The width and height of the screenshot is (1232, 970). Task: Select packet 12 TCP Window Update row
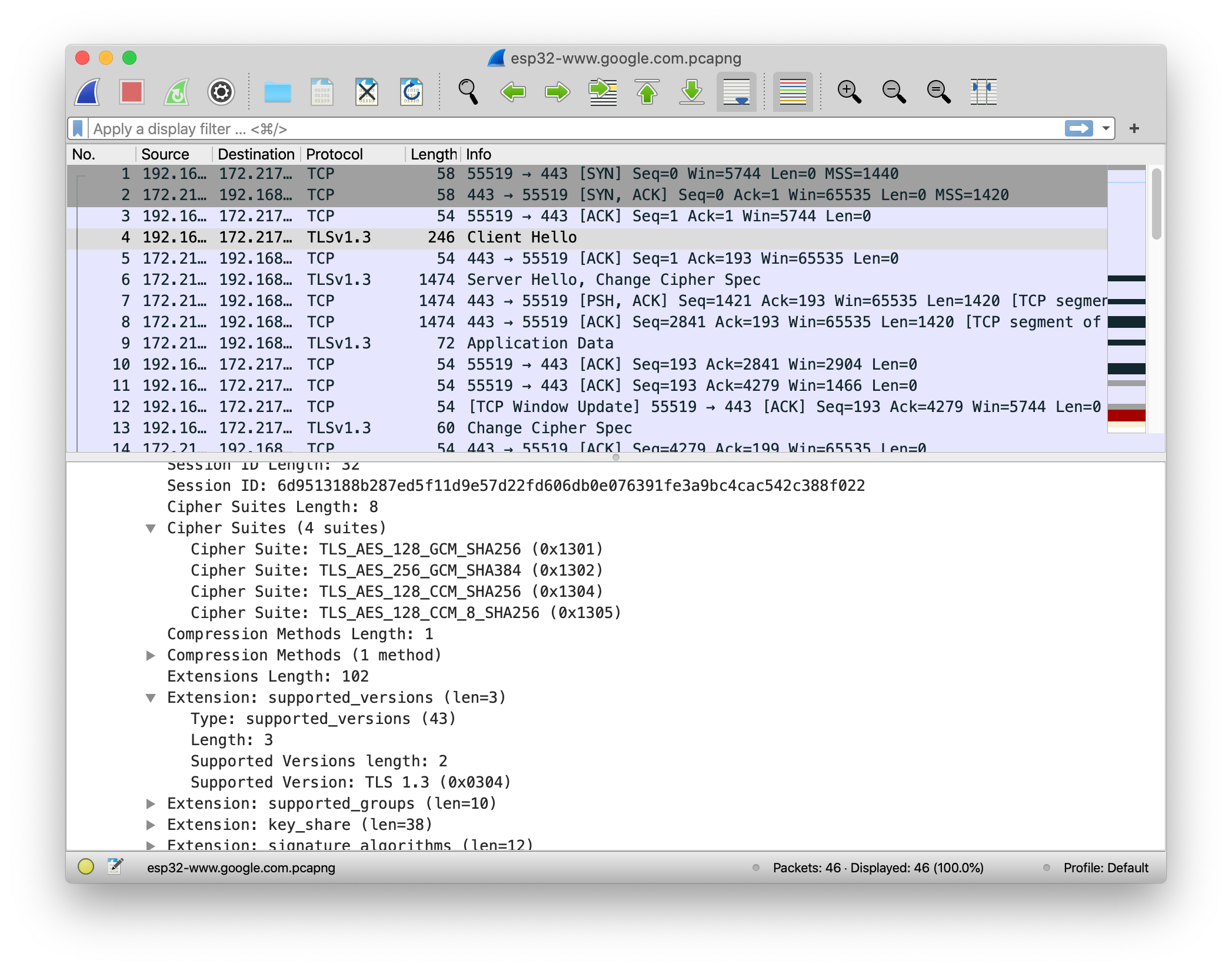click(x=587, y=407)
